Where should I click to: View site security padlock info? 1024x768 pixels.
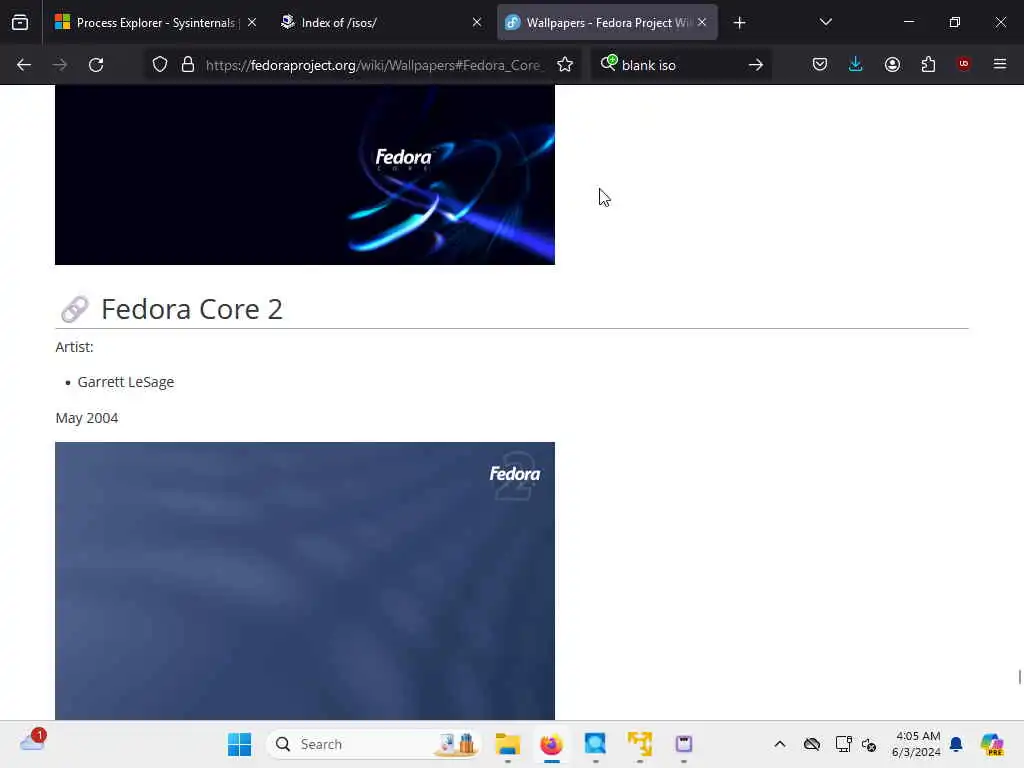point(188,65)
